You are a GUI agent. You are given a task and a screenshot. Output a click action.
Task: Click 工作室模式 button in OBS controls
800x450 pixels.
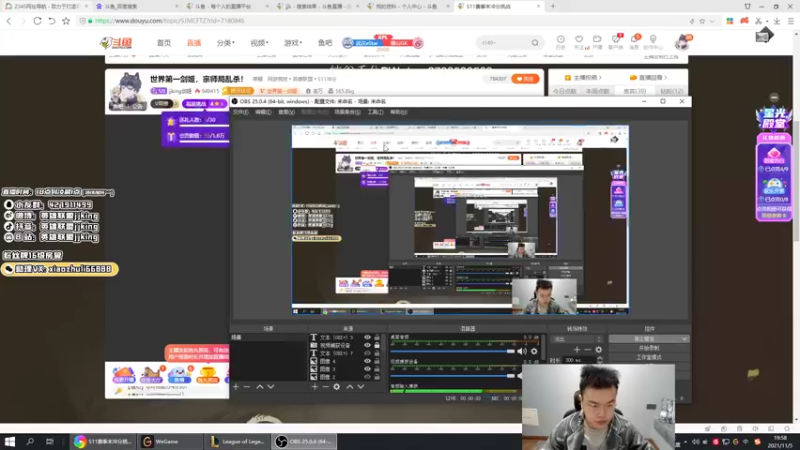tap(649, 358)
